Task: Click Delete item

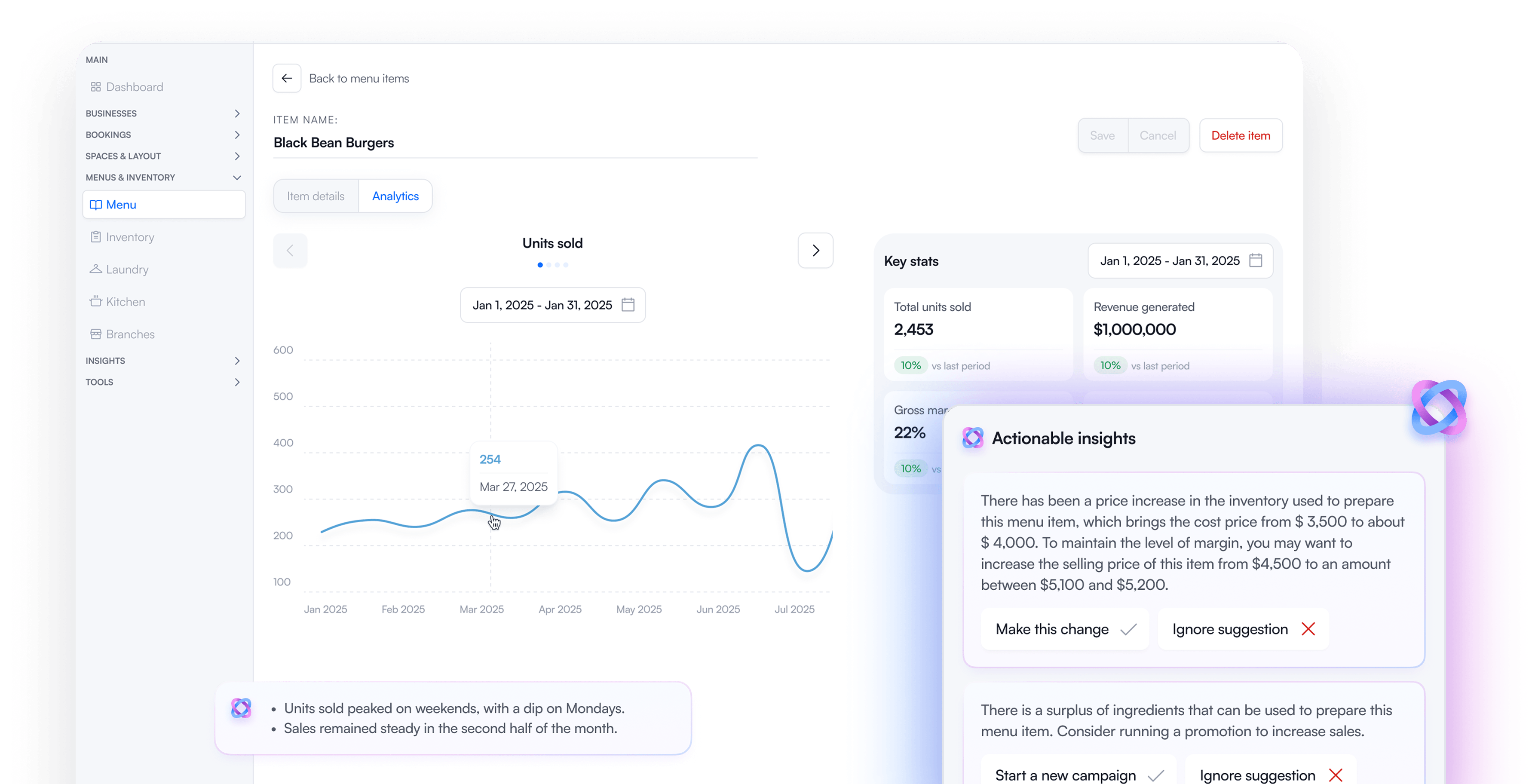Action: (x=1241, y=136)
